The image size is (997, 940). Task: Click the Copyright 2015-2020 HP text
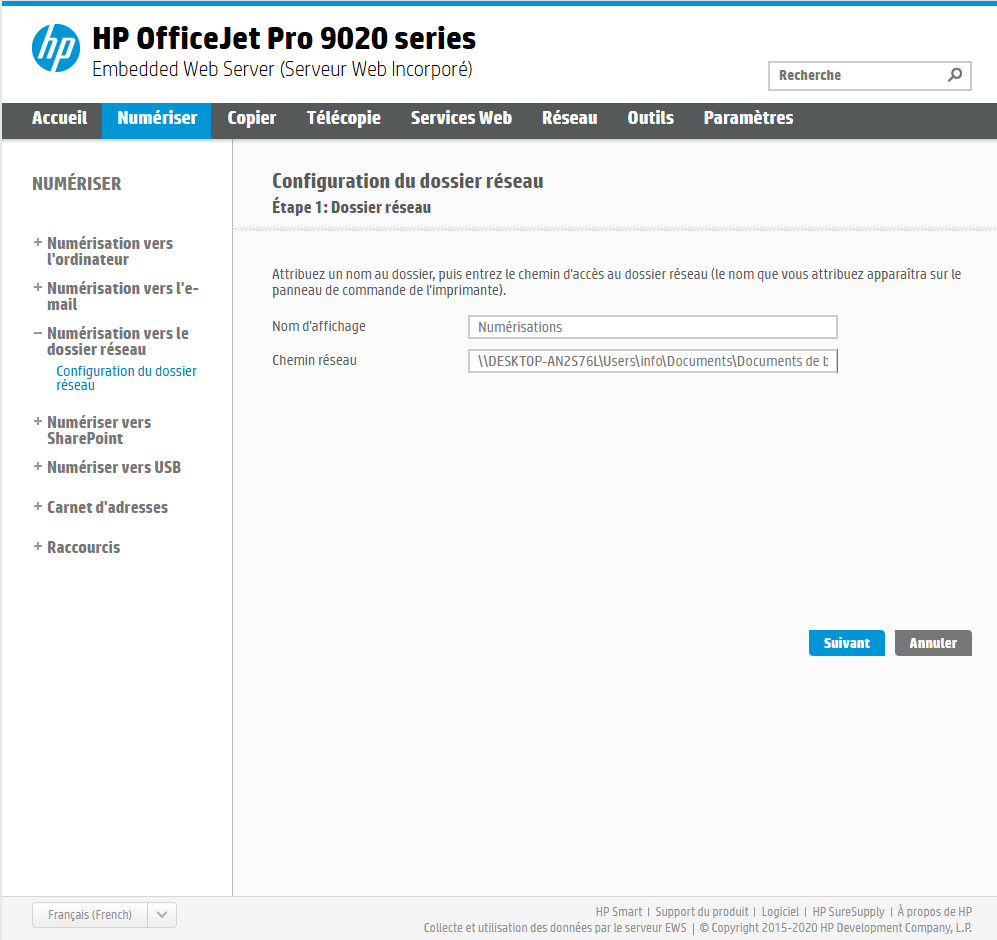(x=836, y=928)
